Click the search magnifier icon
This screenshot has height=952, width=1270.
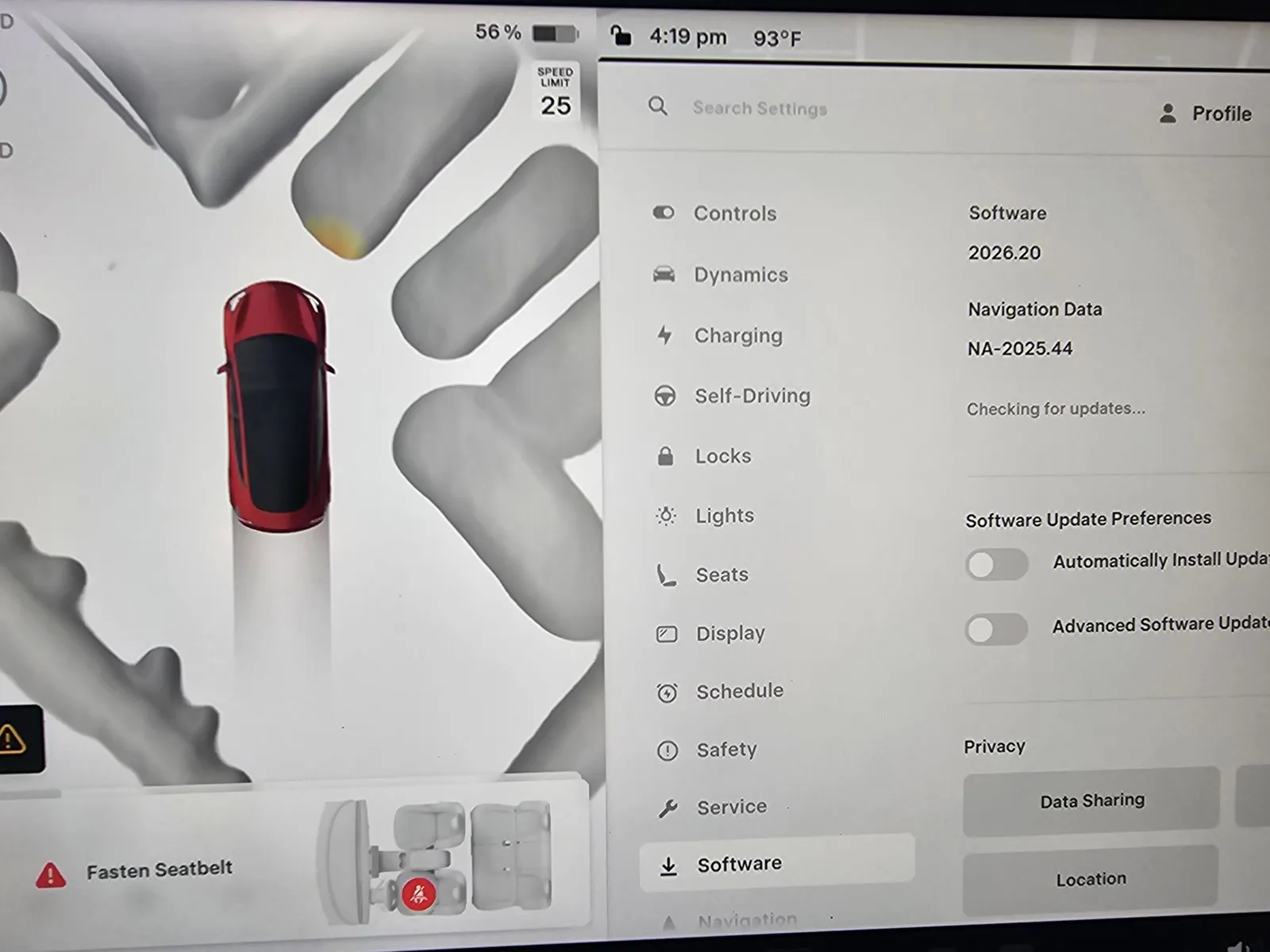(657, 106)
